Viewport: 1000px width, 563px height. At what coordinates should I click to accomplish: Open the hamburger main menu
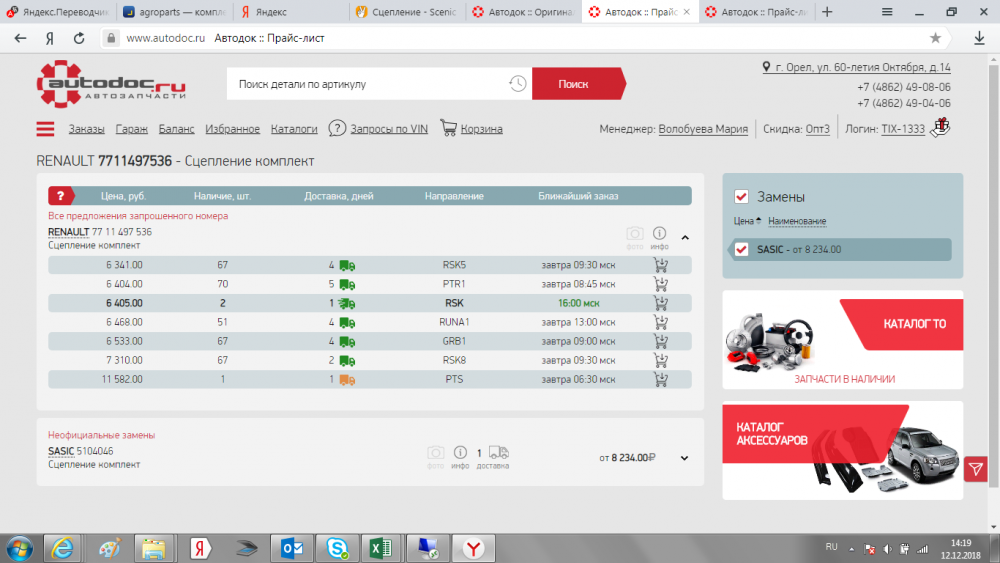coord(45,129)
